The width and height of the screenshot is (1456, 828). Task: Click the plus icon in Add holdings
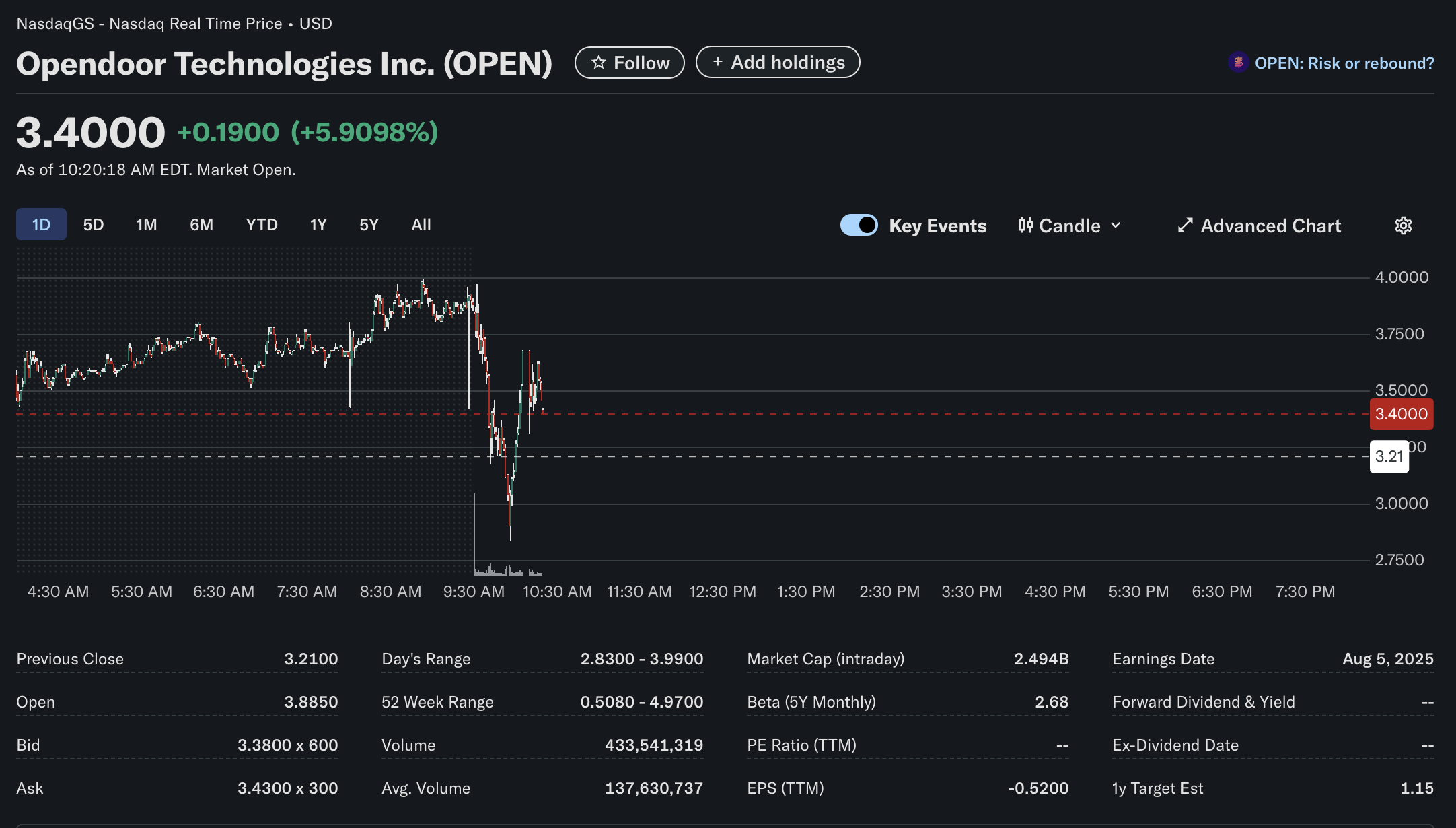tap(718, 62)
